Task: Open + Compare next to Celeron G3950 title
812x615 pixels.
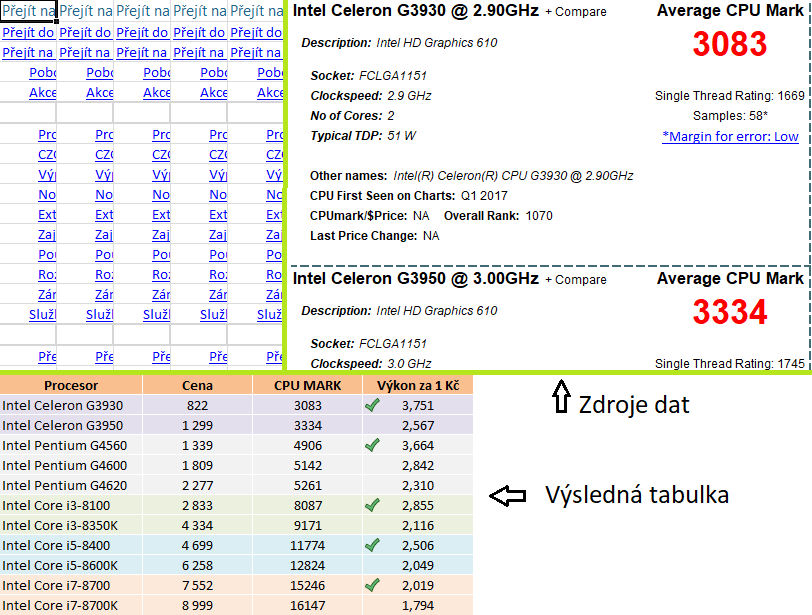Action: click(x=575, y=280)
